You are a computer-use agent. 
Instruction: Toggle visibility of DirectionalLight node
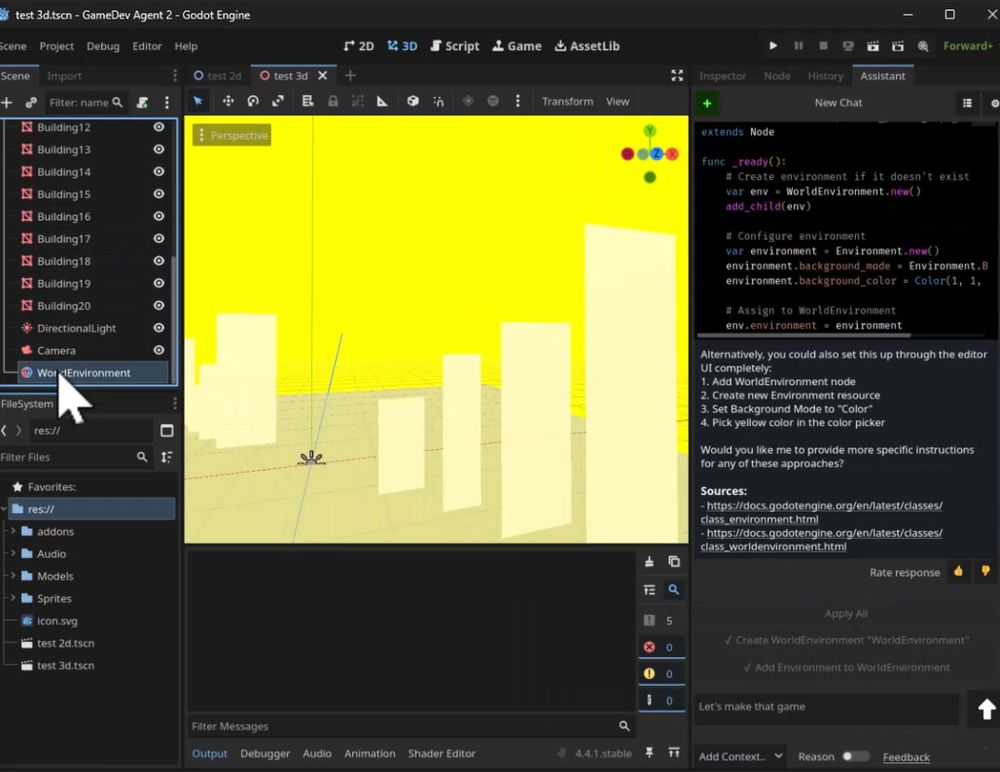point(159,328)
